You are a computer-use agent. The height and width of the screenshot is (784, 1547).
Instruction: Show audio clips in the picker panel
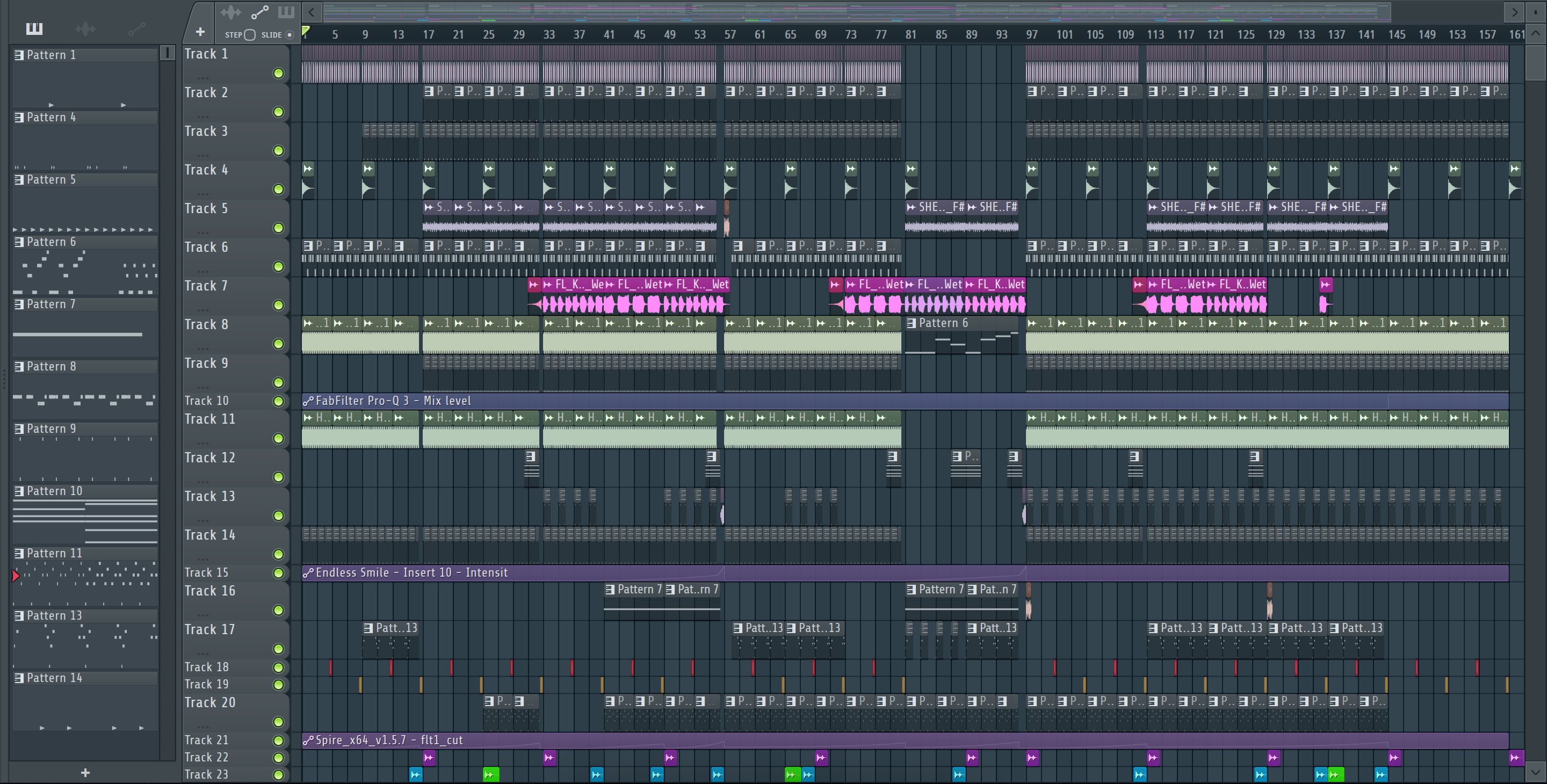pos(85,28)
